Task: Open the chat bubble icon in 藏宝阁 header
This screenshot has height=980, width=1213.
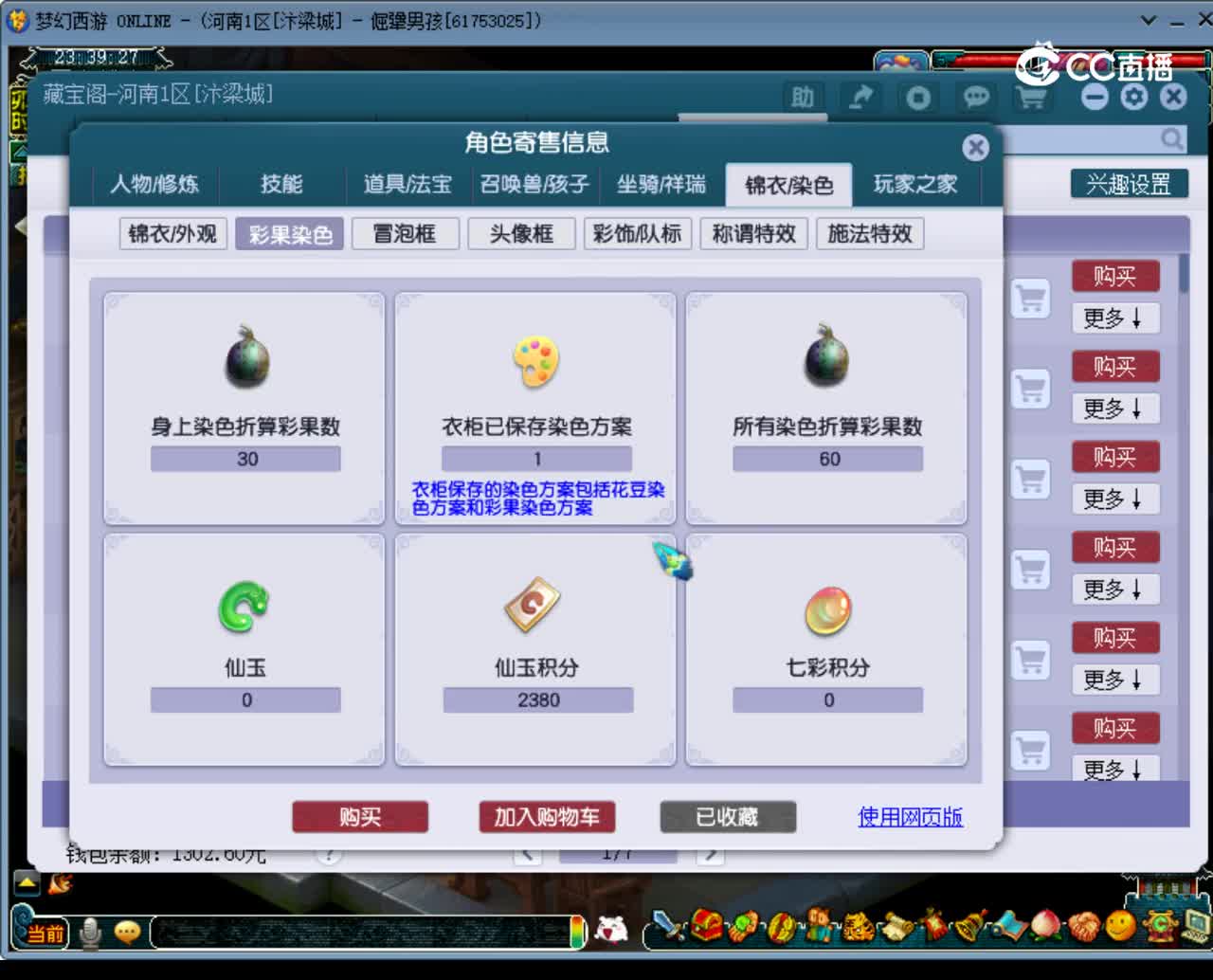Action: pos(976,97)
